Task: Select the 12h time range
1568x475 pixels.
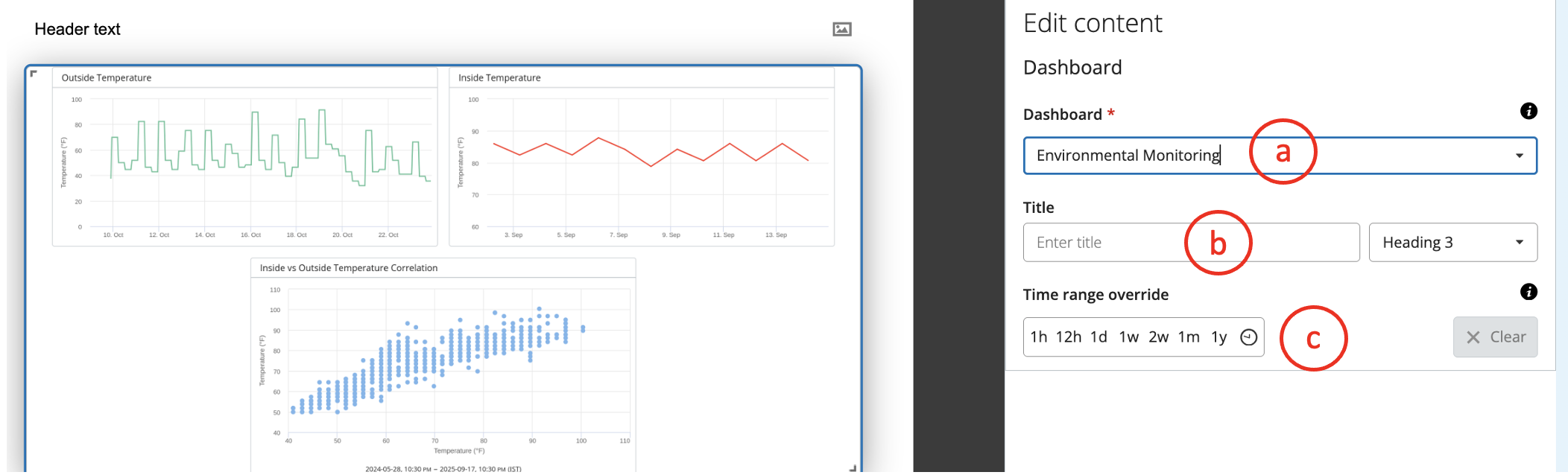Action: [x=1069, y=337]
